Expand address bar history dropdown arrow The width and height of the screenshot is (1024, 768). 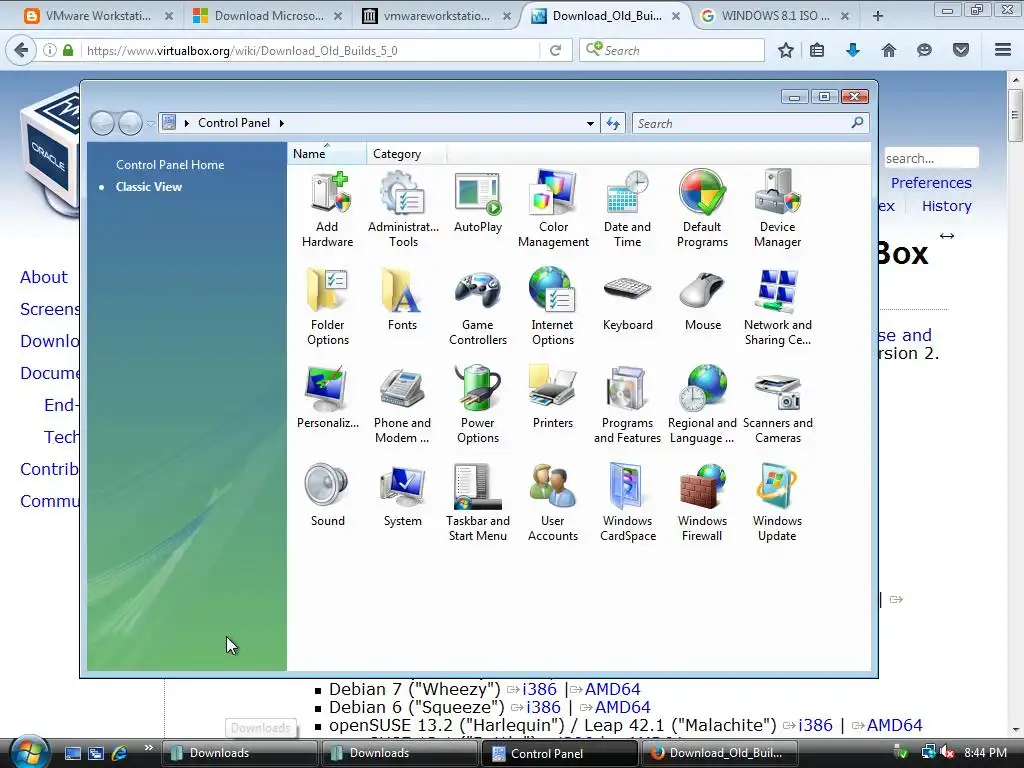(590, 123)
